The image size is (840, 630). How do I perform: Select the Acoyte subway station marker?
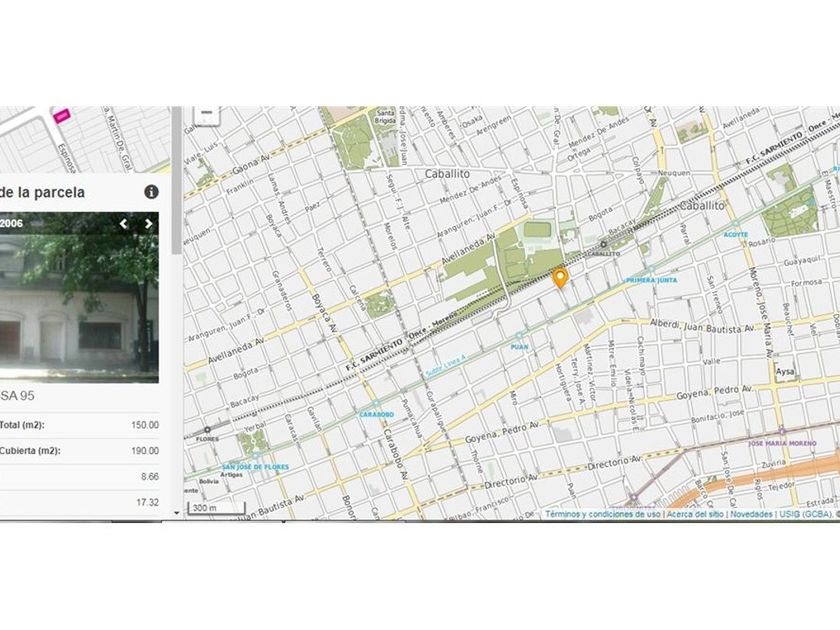736,223
